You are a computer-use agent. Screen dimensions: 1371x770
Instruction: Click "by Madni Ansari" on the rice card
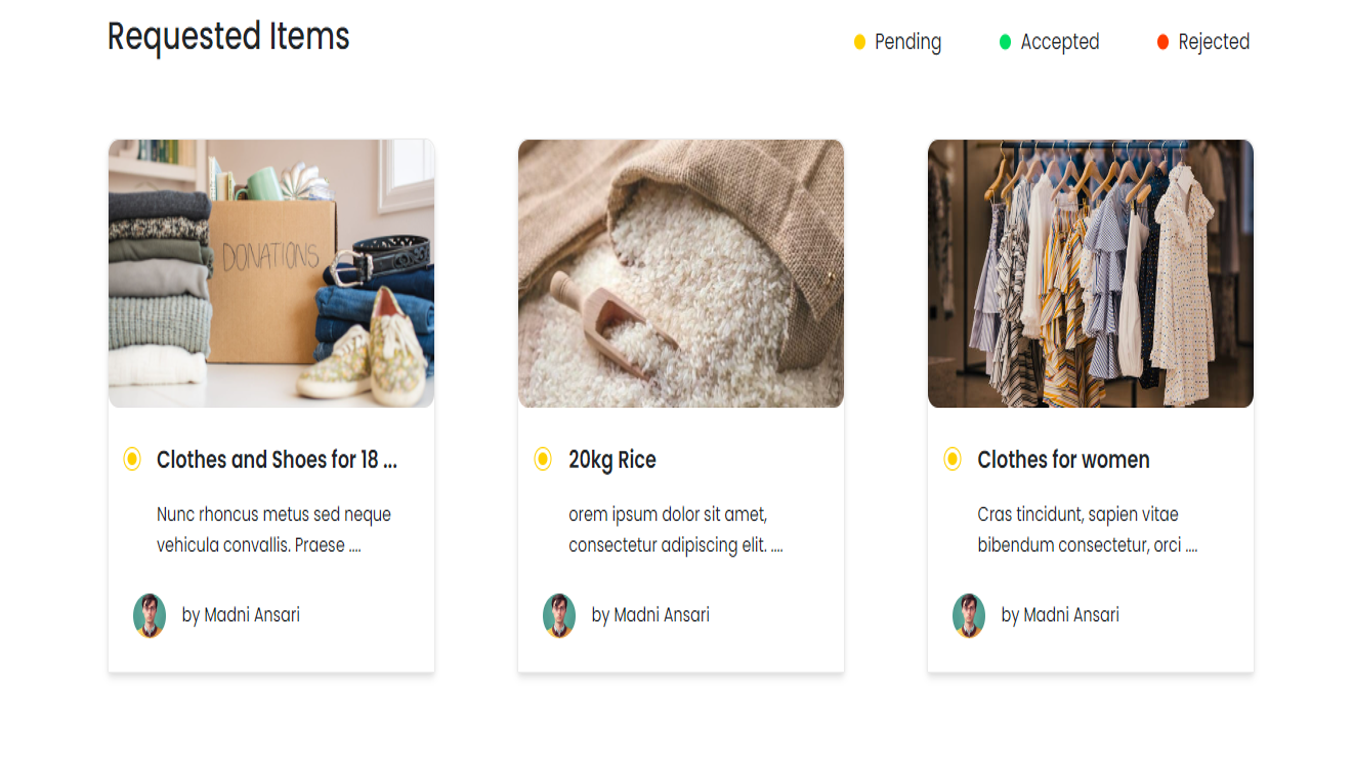point(650,615)
